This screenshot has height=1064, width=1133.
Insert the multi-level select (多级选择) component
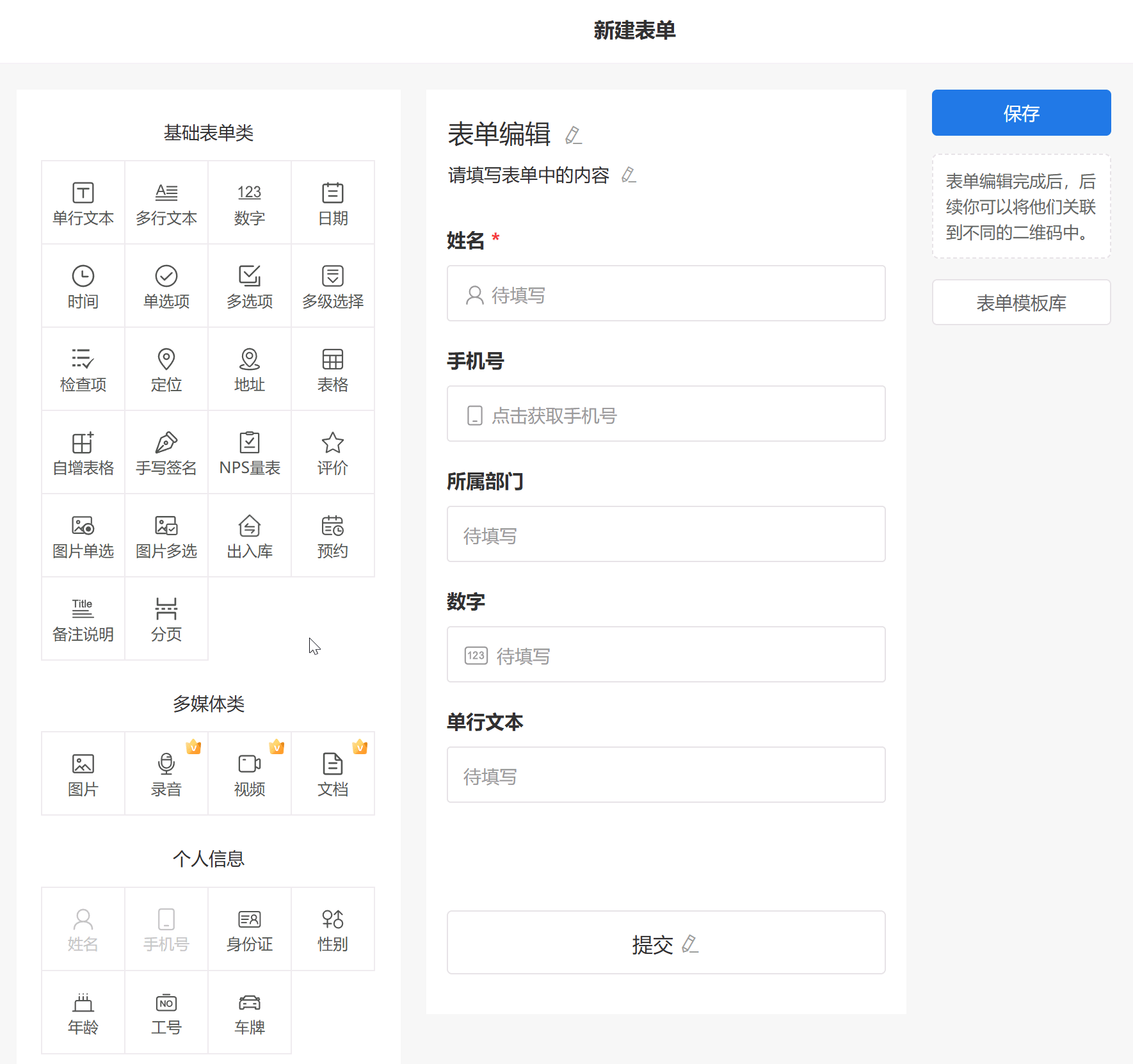[x=333, y=286]
